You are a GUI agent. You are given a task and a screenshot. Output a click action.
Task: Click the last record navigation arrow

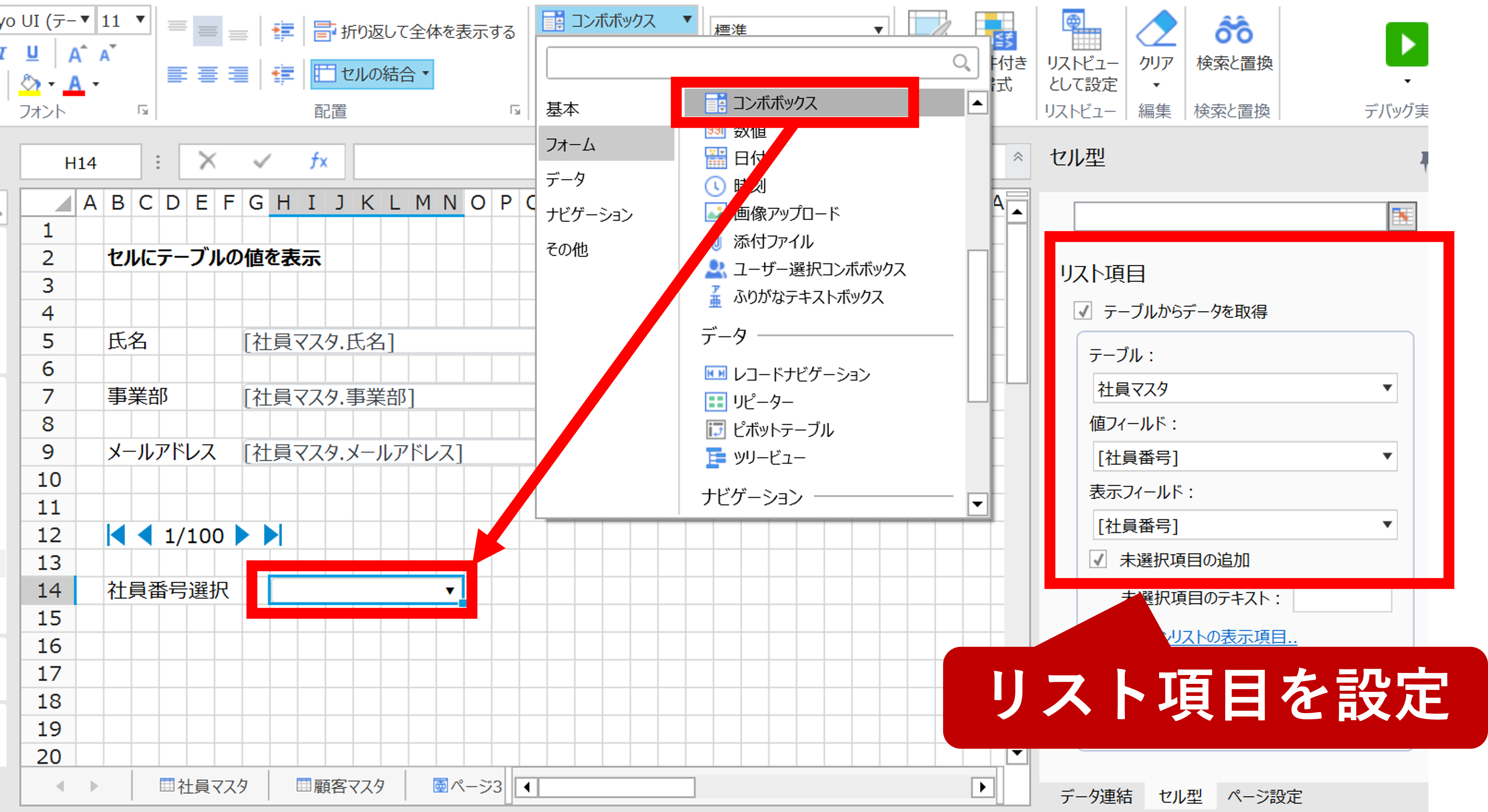pyautogui.click(x=272, y=535)
